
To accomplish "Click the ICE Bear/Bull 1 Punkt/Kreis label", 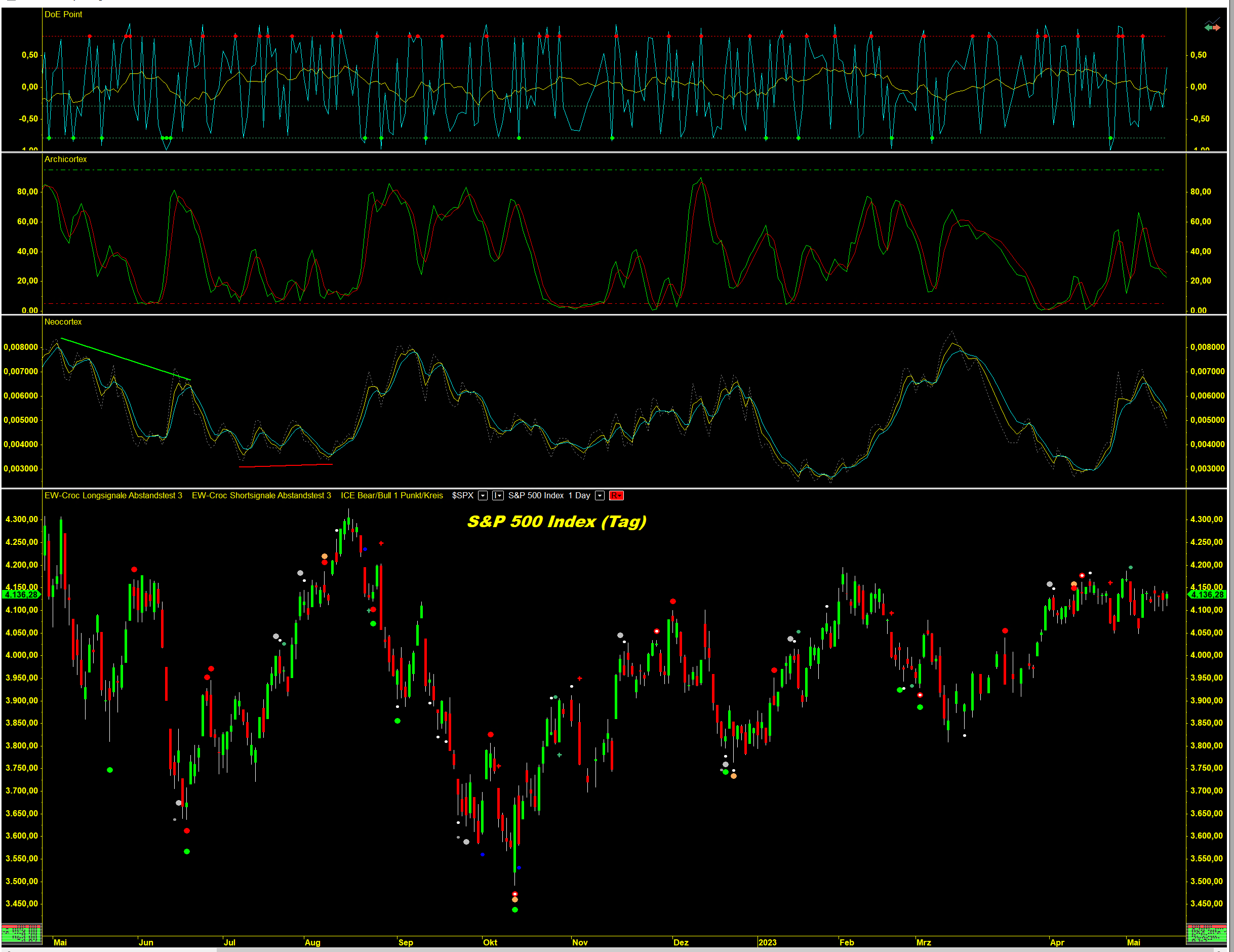I will coord(391,495).
